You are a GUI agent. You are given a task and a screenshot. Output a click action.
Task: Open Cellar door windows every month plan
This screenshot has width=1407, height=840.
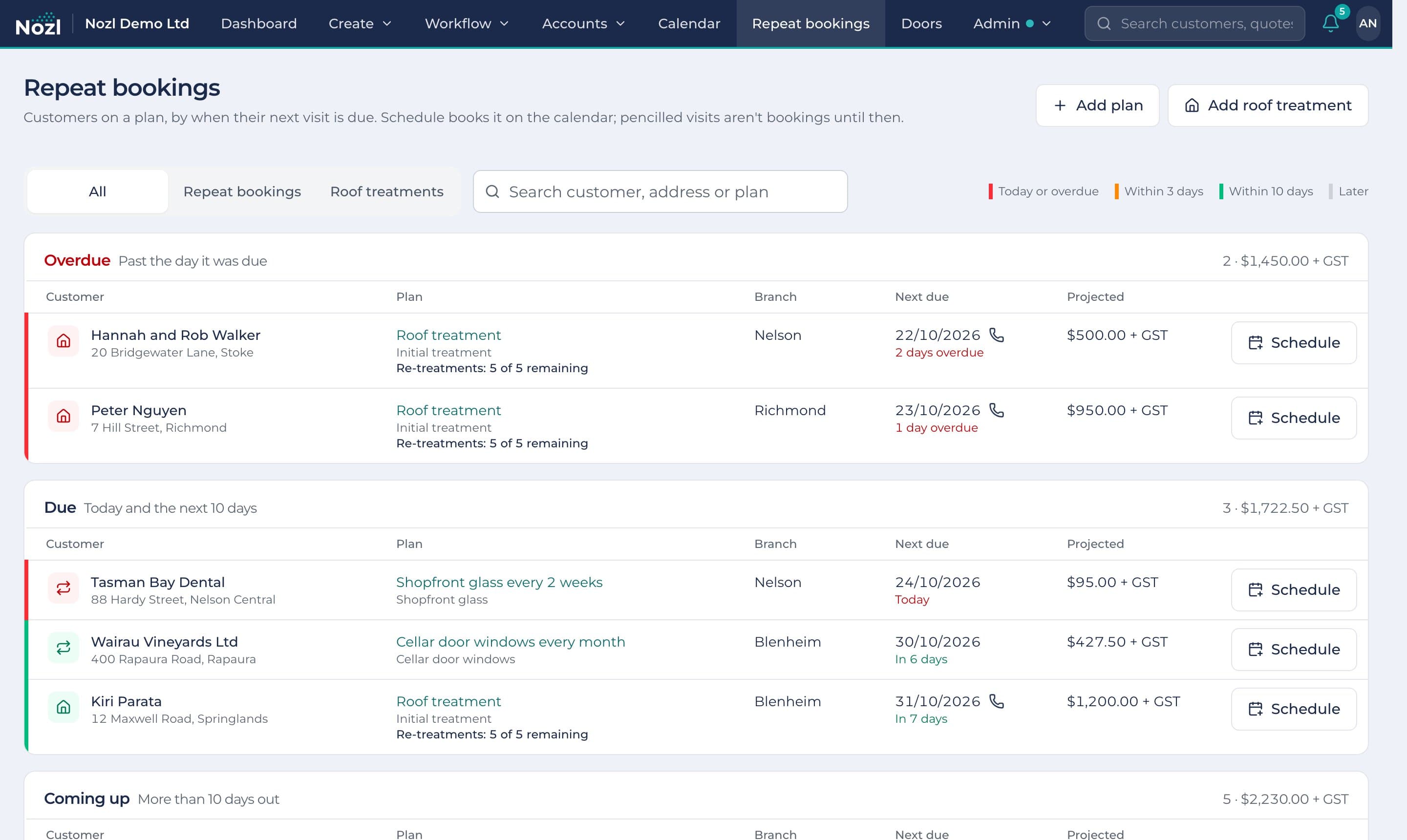[511, 641]
